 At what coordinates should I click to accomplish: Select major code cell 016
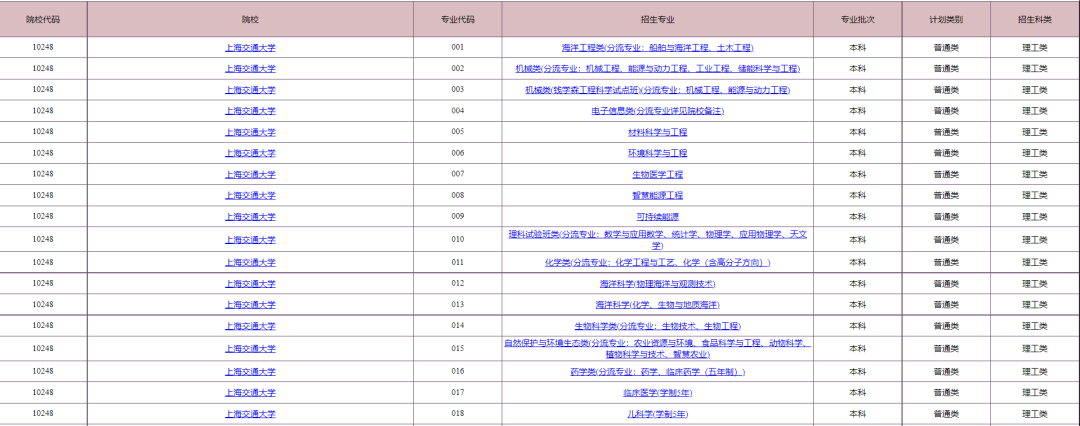458,372
